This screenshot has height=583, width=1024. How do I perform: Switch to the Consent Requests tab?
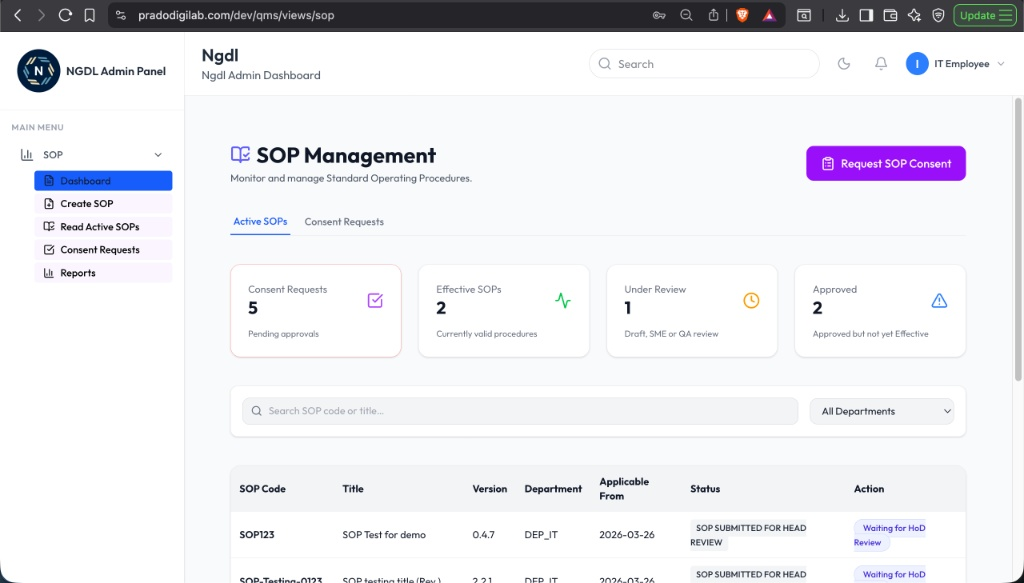pos(344,221)
